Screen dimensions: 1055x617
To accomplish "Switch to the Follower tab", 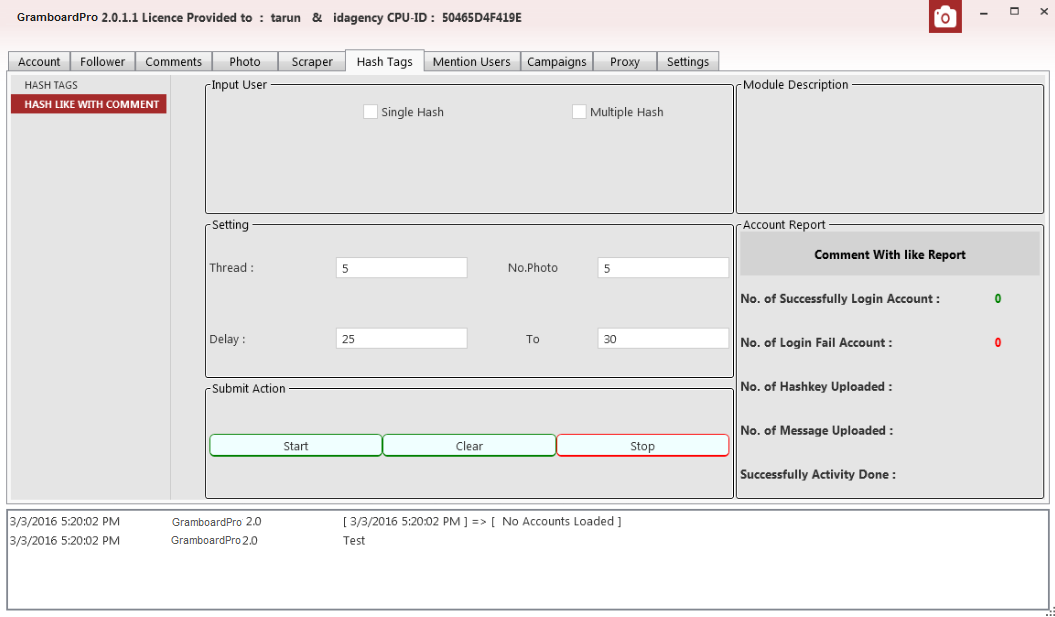I will [102, 61].
